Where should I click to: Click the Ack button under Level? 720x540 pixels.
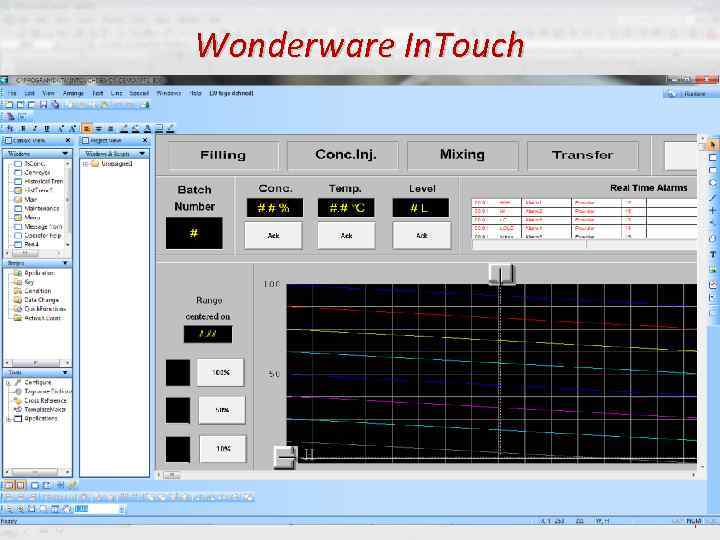422,236
